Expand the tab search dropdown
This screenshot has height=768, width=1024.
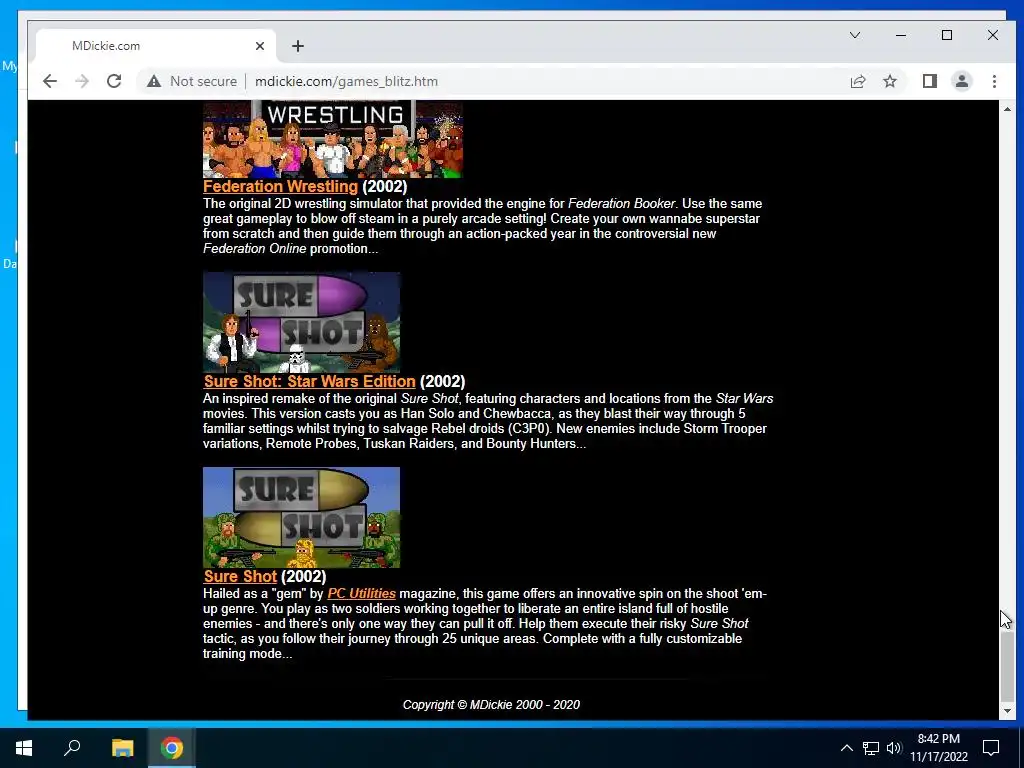coord(855,35)
